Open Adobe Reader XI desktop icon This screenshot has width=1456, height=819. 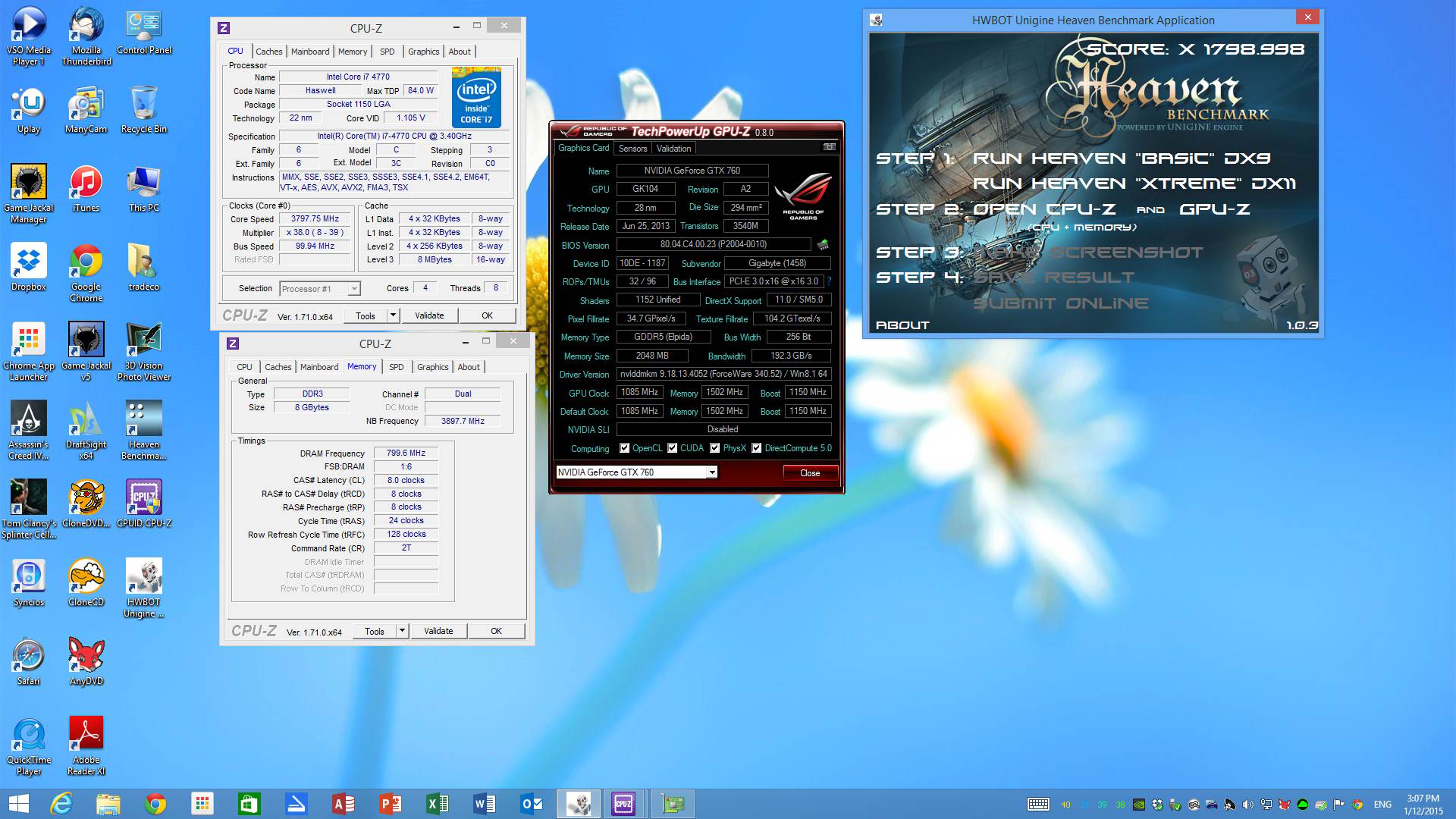click(x=86, y=746)
